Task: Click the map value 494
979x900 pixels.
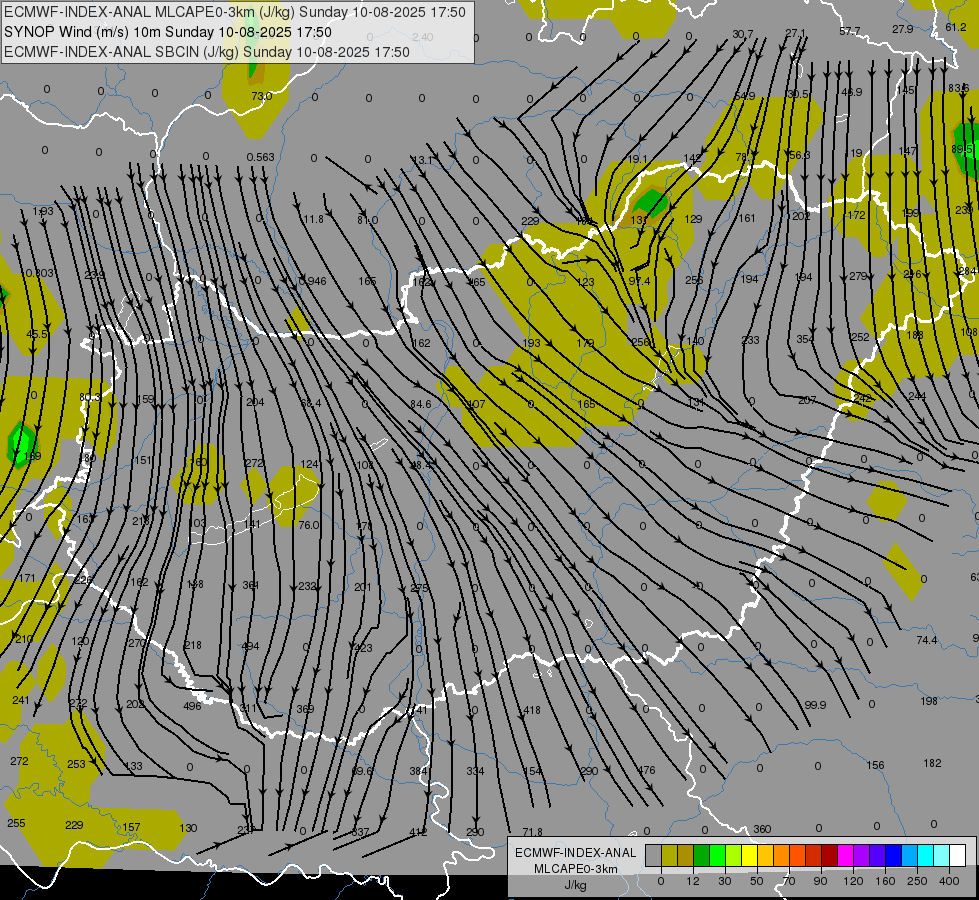Action: click(x=250, y=646)
